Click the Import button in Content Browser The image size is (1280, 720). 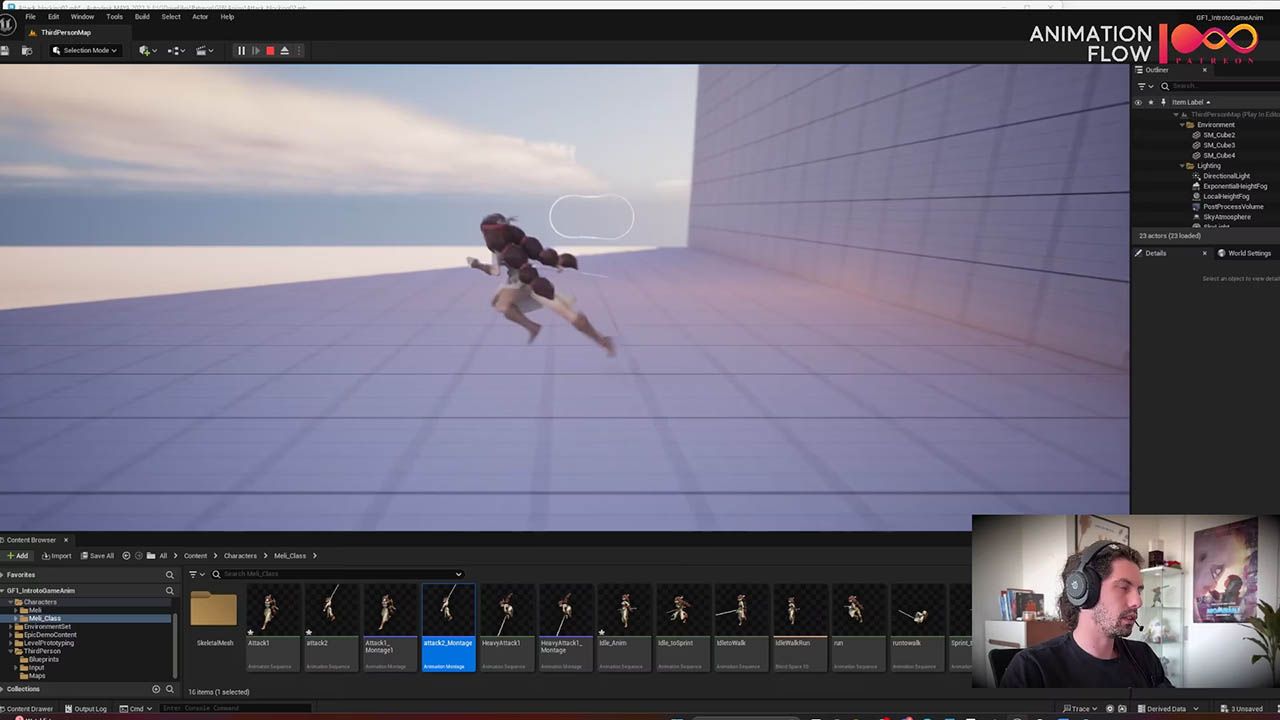click(x=57, y=556)
